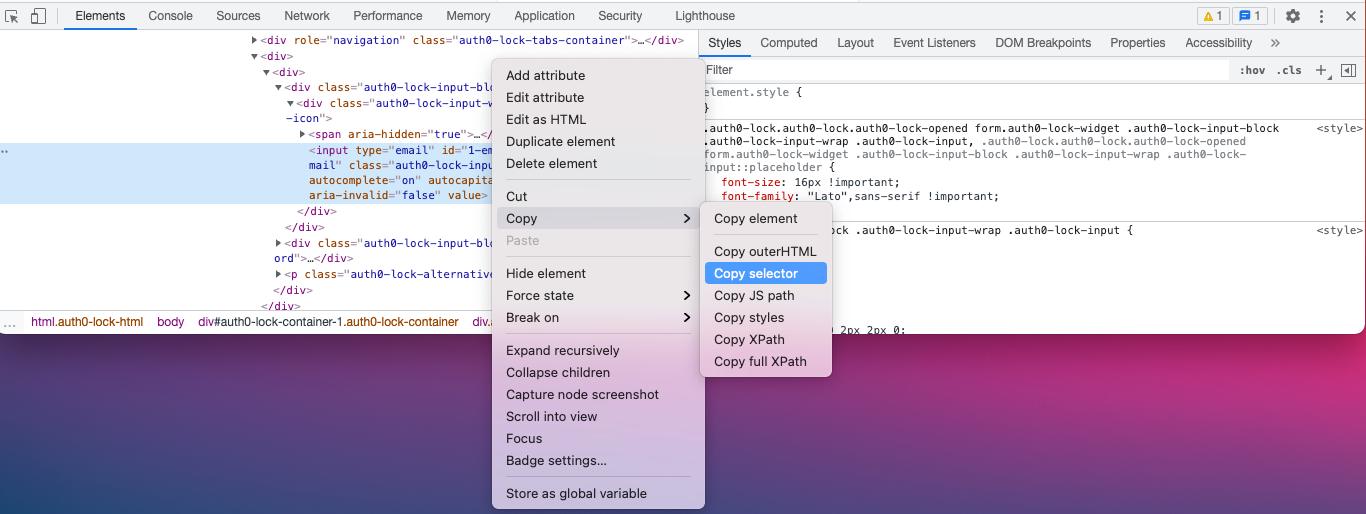This screenshot has width=1366, height=514.
Task: Choose Edit as HTML
Action: [598, 120]
